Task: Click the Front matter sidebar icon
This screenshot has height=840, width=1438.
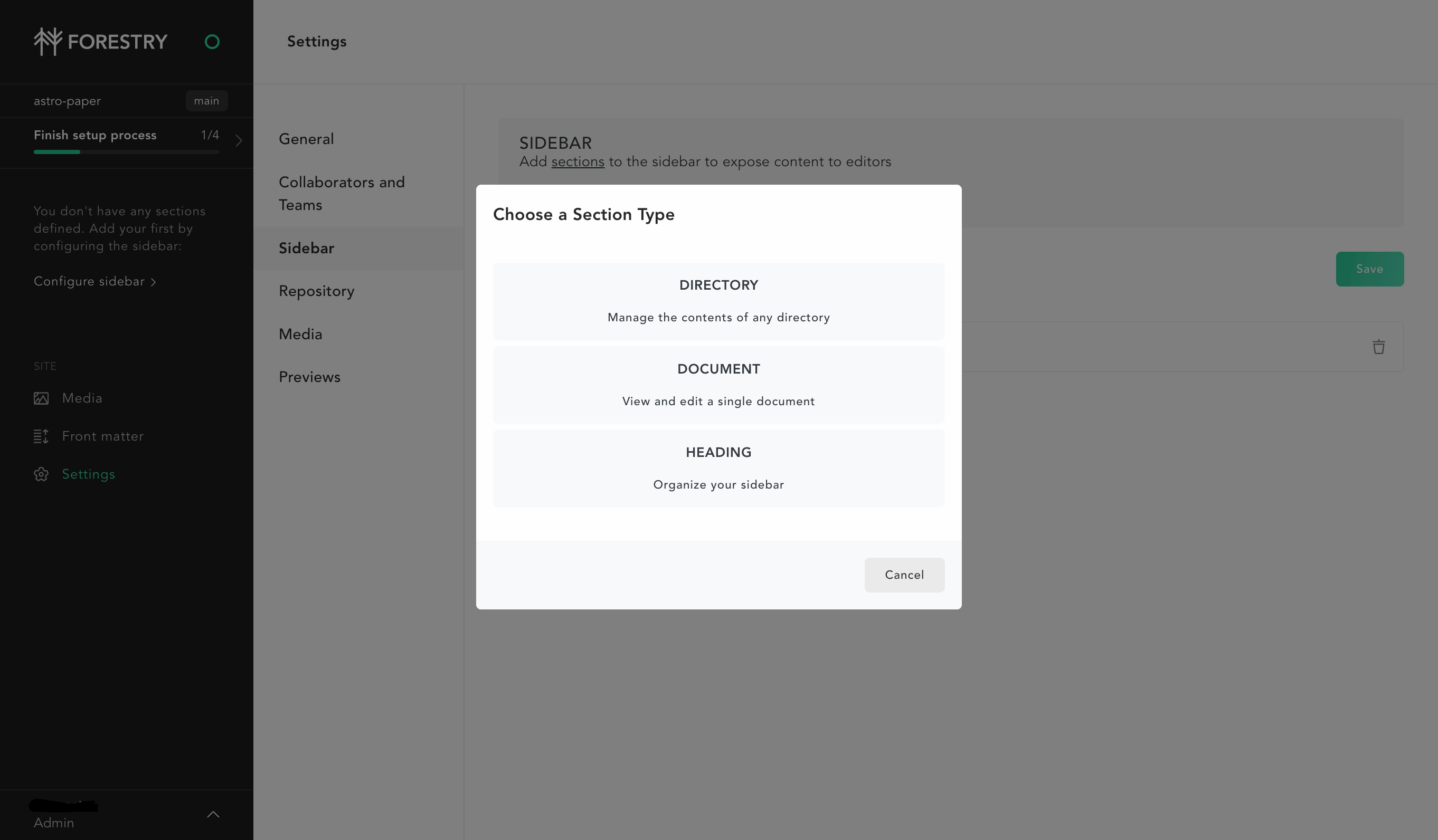Action: coord(41,435)
